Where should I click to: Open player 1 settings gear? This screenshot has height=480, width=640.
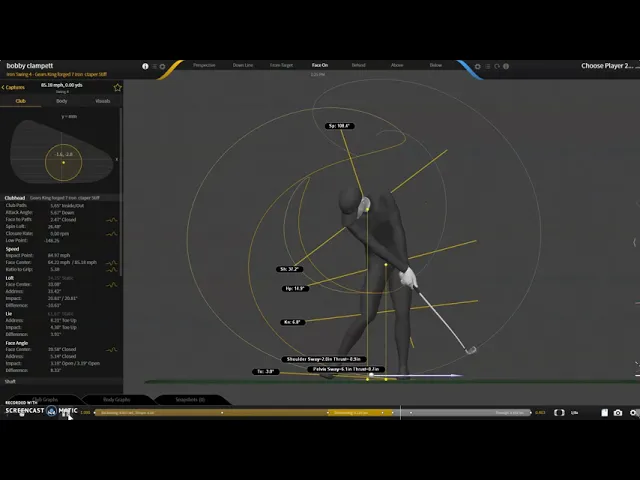coord(162,66)
